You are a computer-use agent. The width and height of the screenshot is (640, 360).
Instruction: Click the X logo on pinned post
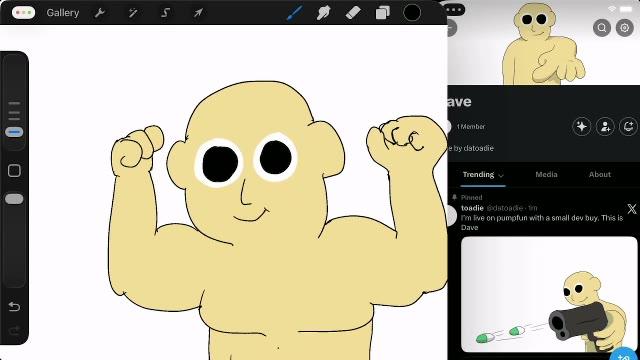(x=631, y=209)
